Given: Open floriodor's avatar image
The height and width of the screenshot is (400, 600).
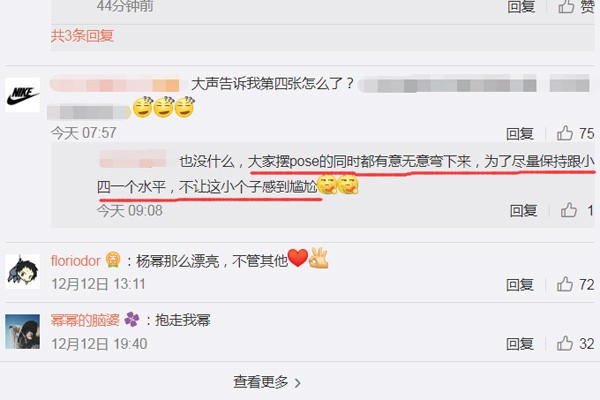Looking at the screenshot, I should click(x=22, y=271).
